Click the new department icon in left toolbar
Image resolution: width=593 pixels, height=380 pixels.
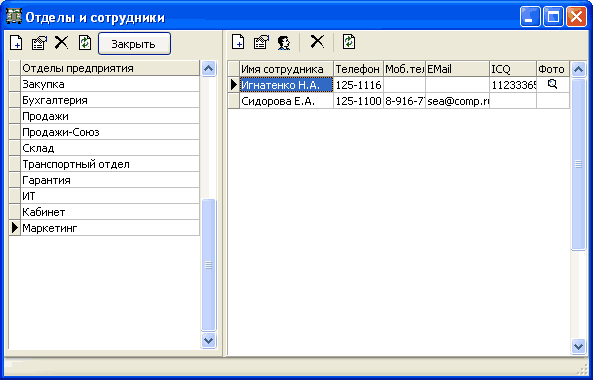(16, 43)
